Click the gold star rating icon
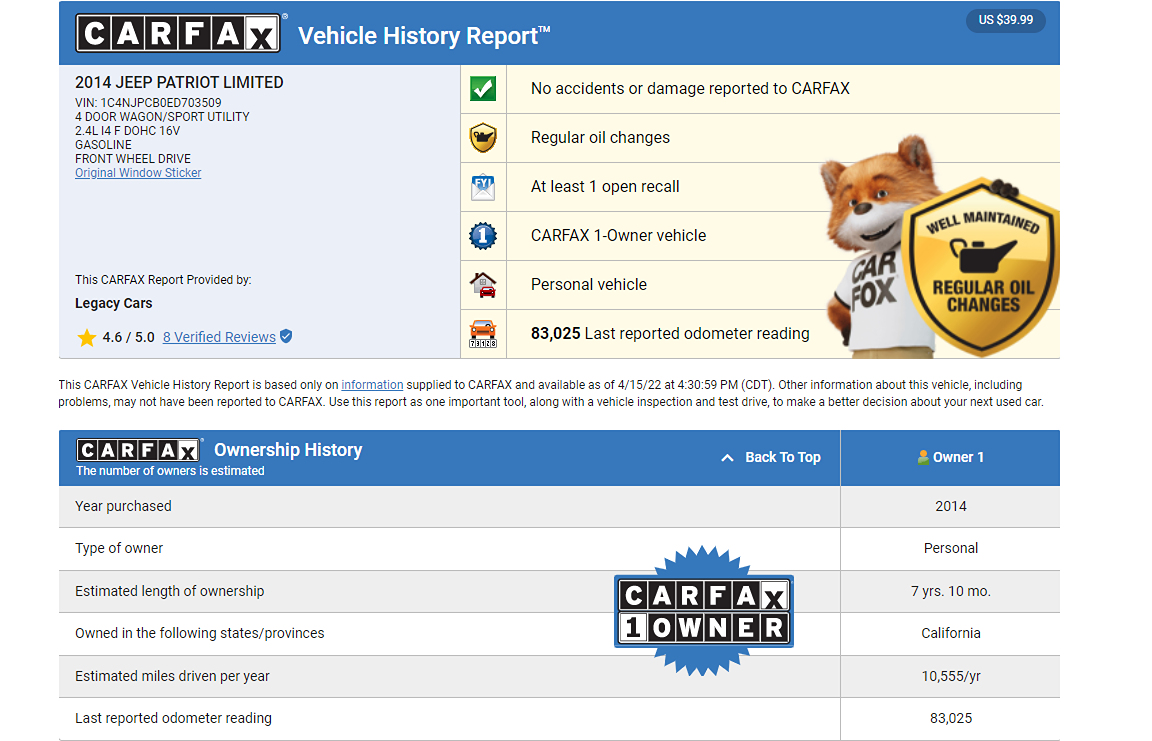Viewport: 1152px width, 741px height. [87, 337]
